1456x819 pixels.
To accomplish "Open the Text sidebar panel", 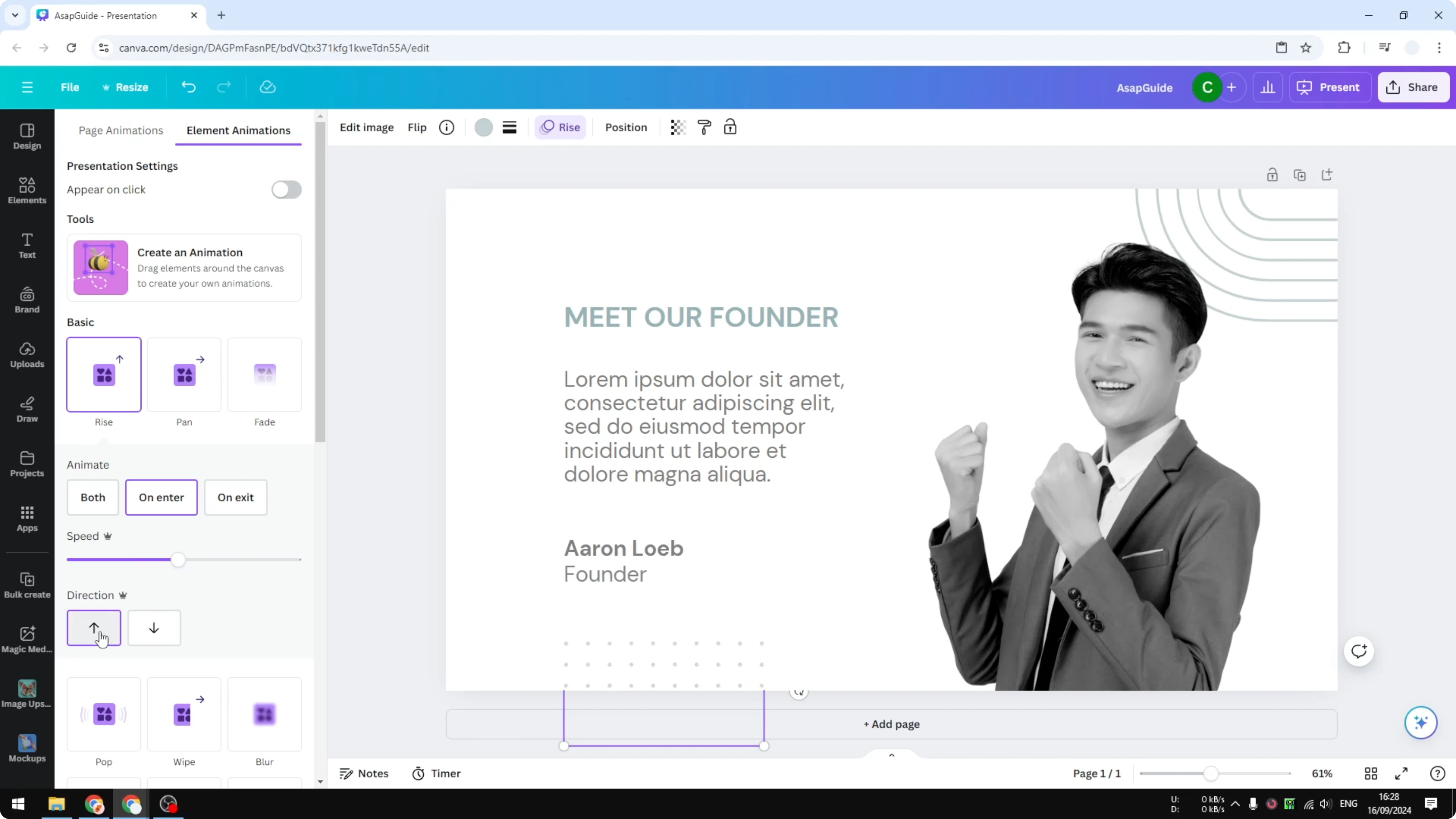I will pos(27,246).
